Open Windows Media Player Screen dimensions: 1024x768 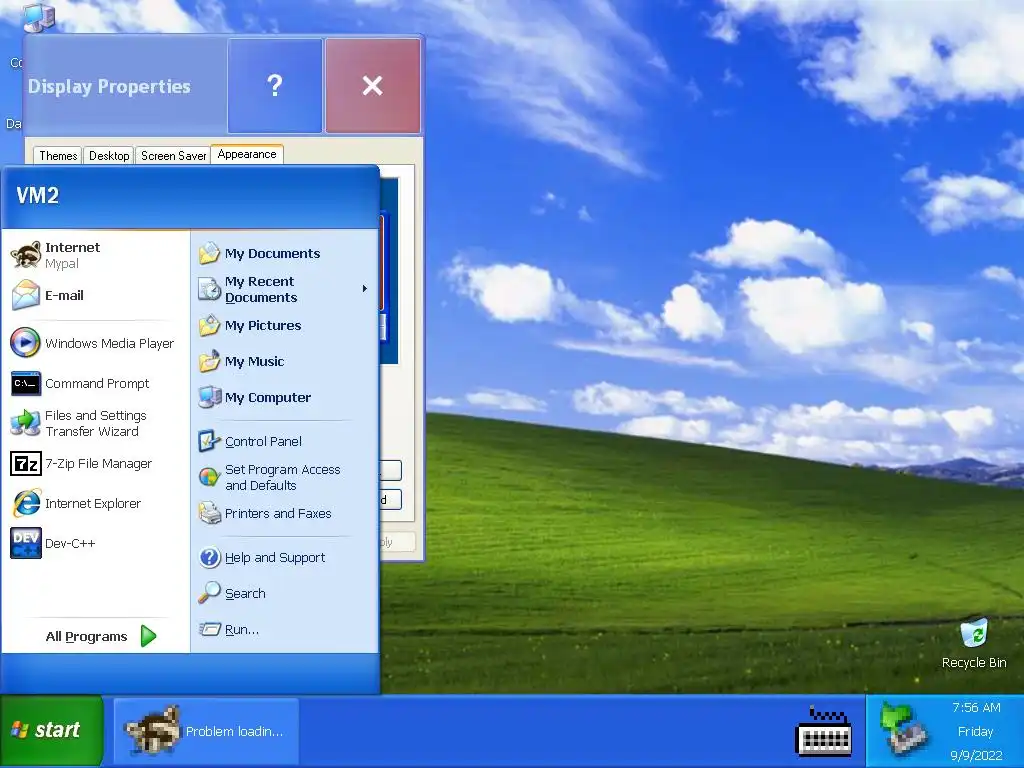coord(95,344)
